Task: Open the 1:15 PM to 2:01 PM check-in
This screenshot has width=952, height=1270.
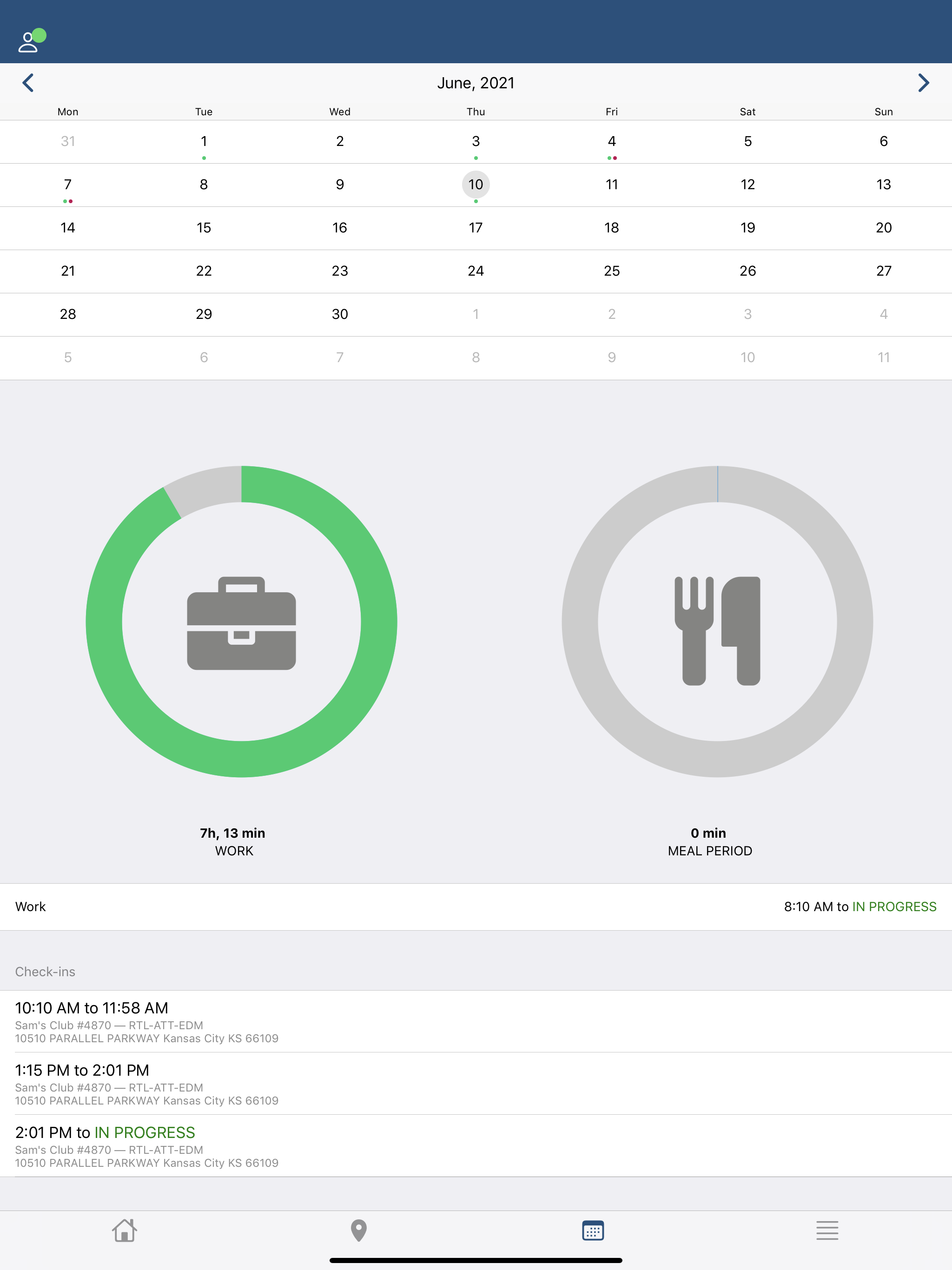Action: pos(476,1084)
